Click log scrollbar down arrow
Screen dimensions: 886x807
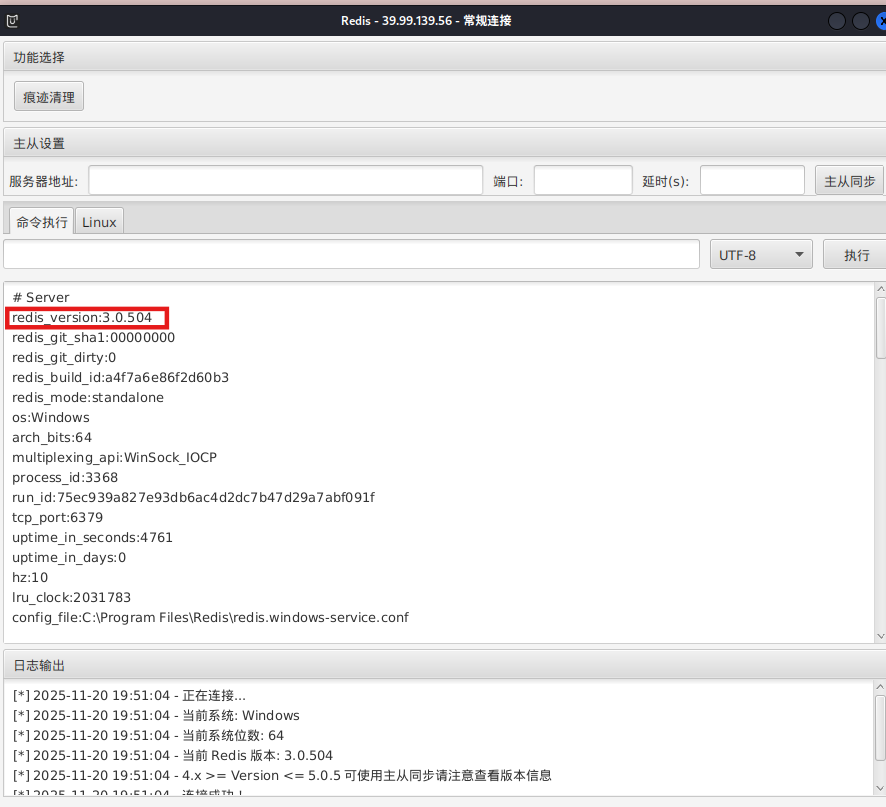click(x=880, y=788)
